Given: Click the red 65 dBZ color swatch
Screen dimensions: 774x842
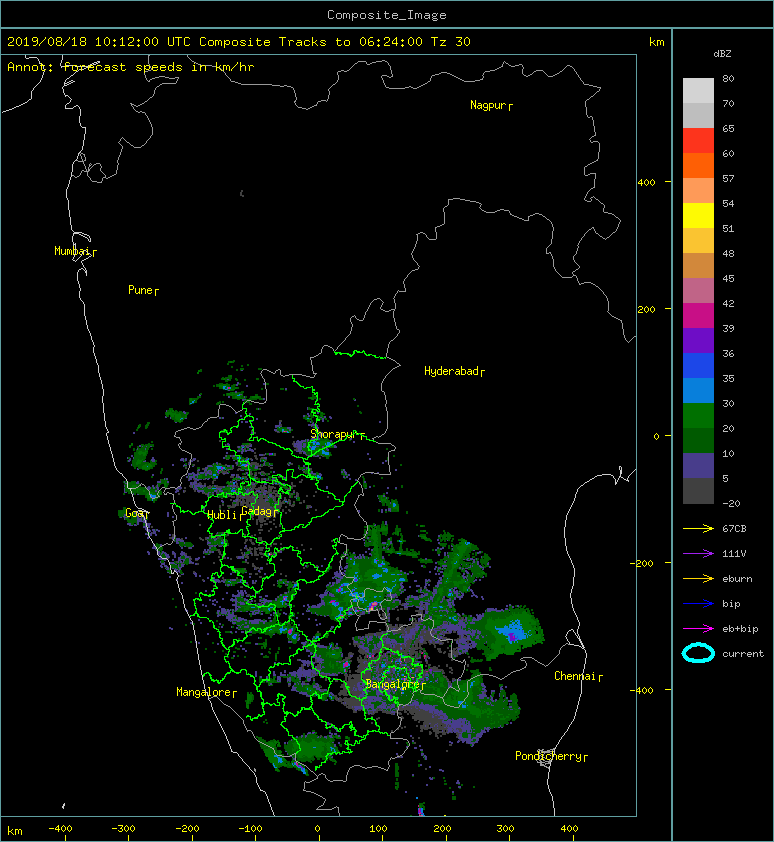Looking at the screenshot, I should tap(698, 141).
